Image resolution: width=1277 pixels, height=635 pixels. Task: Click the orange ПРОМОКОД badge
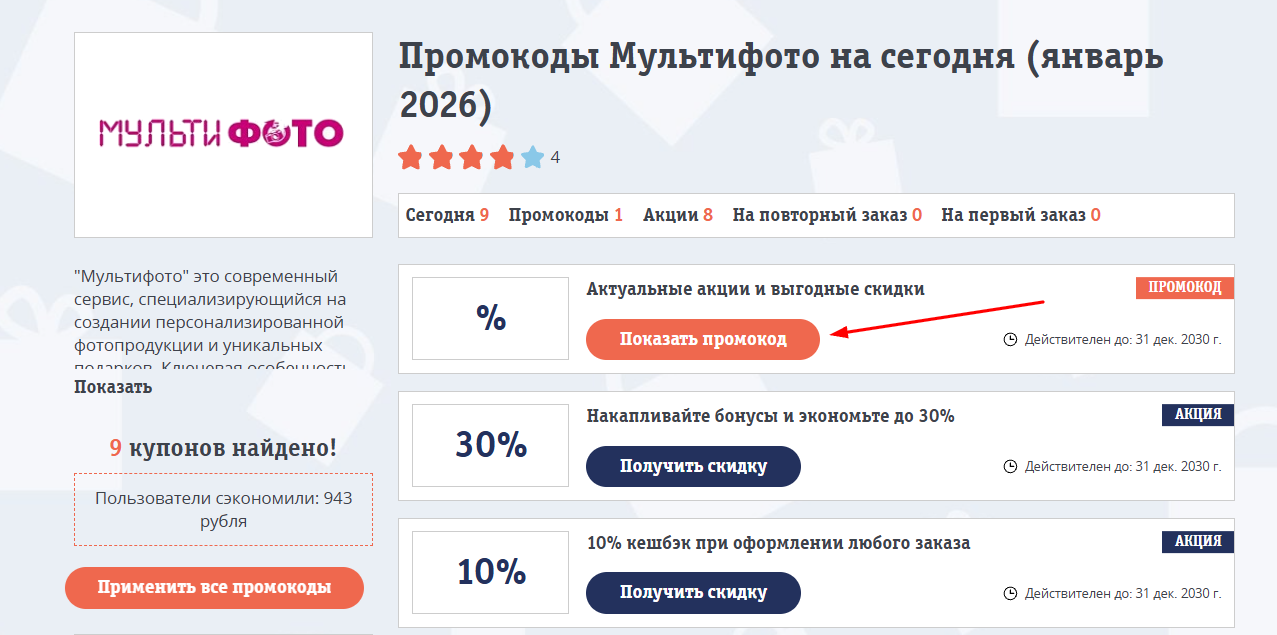pyautogui.click(x=1184, y=288)
